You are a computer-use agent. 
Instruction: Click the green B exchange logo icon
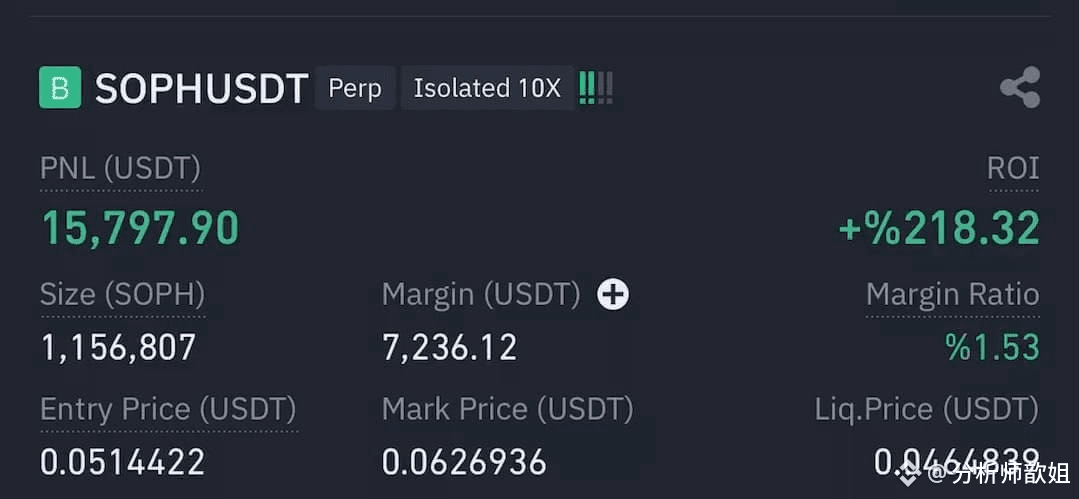click(60, 87)
